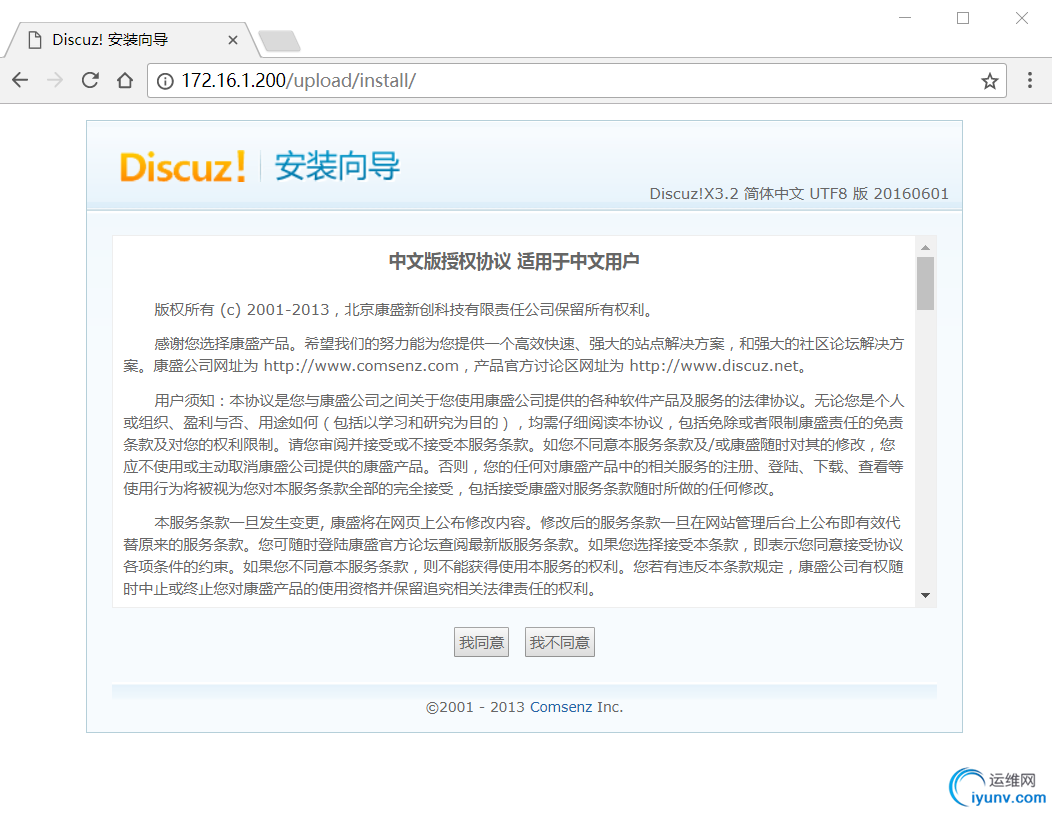Open Chrome three-dot menu
Viewport: 1052px width, 814px height.
click(x=1029, y=81)
